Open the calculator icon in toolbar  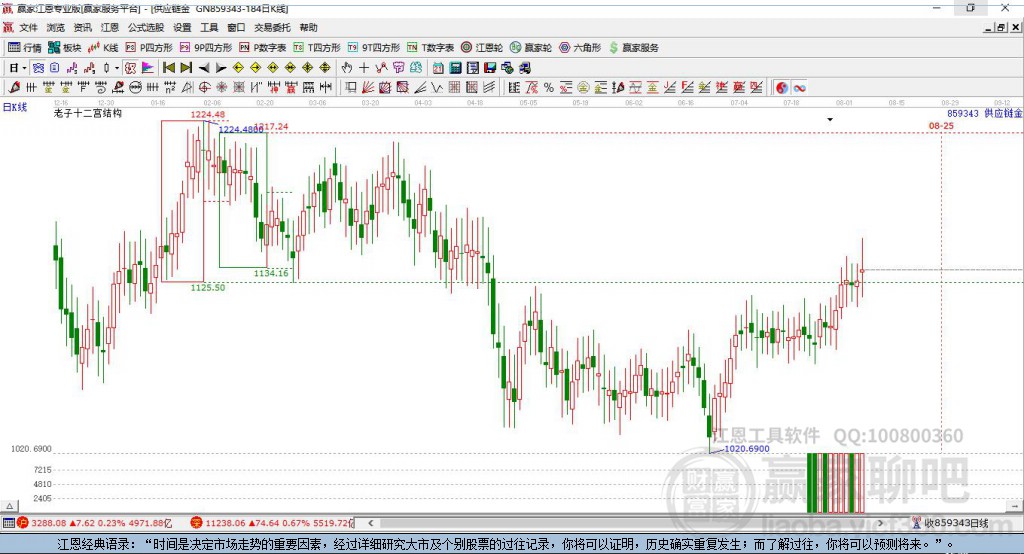click(x=456, y=68)
